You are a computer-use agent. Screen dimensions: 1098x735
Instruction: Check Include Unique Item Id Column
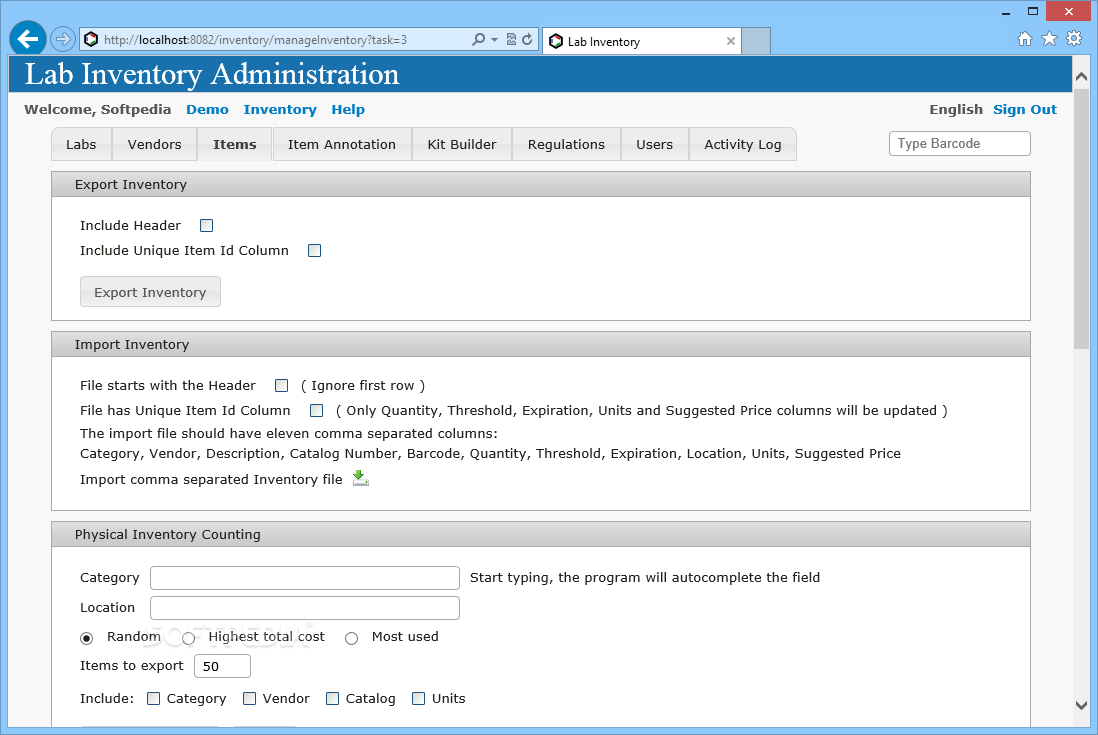pyautogui.click(x=314, y=251)
